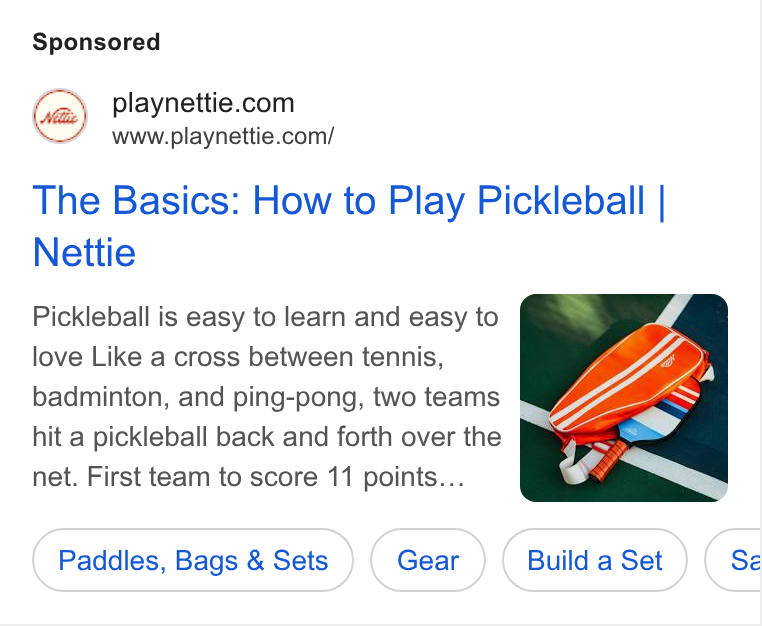The width and height of the screenshot is (762, 626).
Task: Choose the "Build a Set" chip
Action: pos(595,560)
